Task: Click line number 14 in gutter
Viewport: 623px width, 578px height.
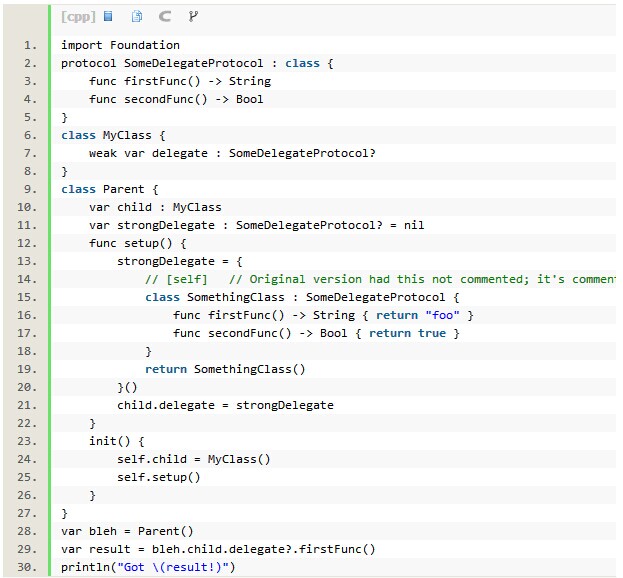Action: (x=27, y=279)
